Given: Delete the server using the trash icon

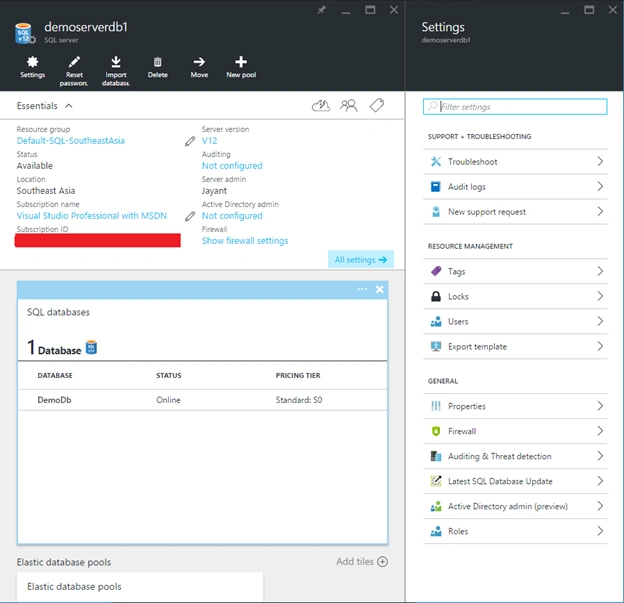Looking at the screenshot, I should point(158,62).
